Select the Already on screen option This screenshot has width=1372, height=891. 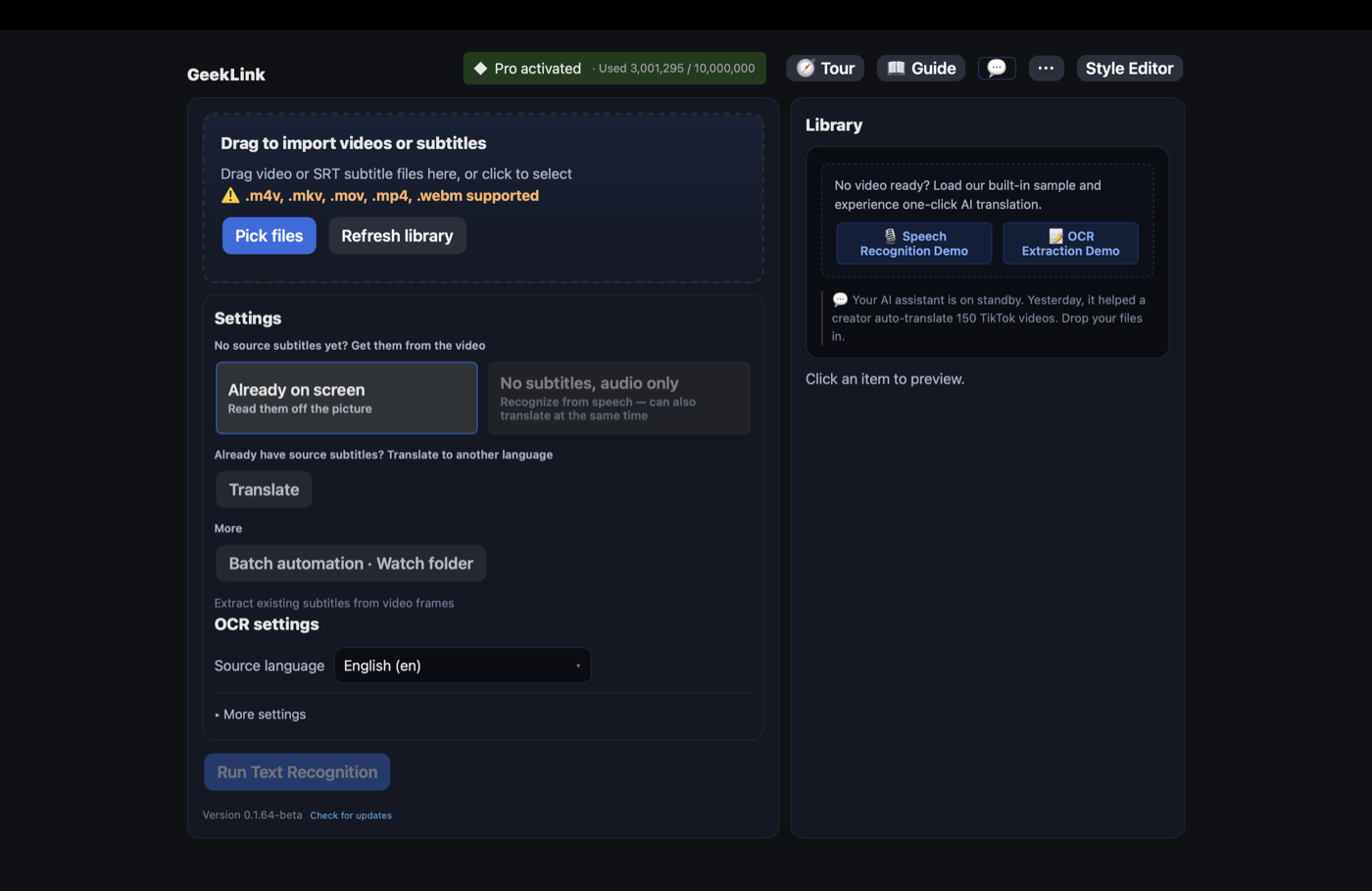point(347,398)
